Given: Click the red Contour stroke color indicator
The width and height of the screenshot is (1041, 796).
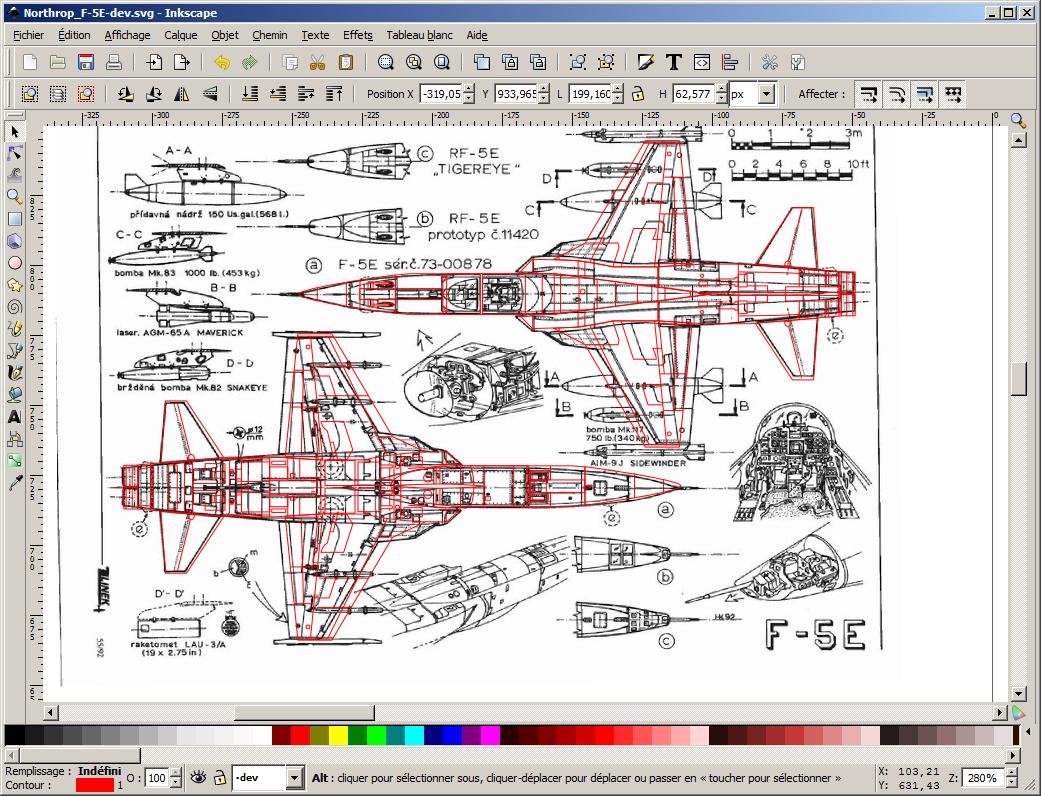Looking at the screenshot, I should pyautogui.click(x=95, y=785).
